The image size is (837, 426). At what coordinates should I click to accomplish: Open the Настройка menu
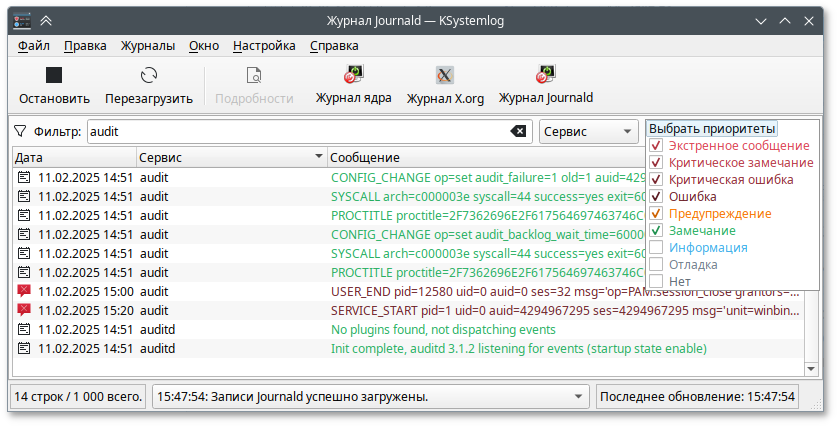click(x=264, y=45)
